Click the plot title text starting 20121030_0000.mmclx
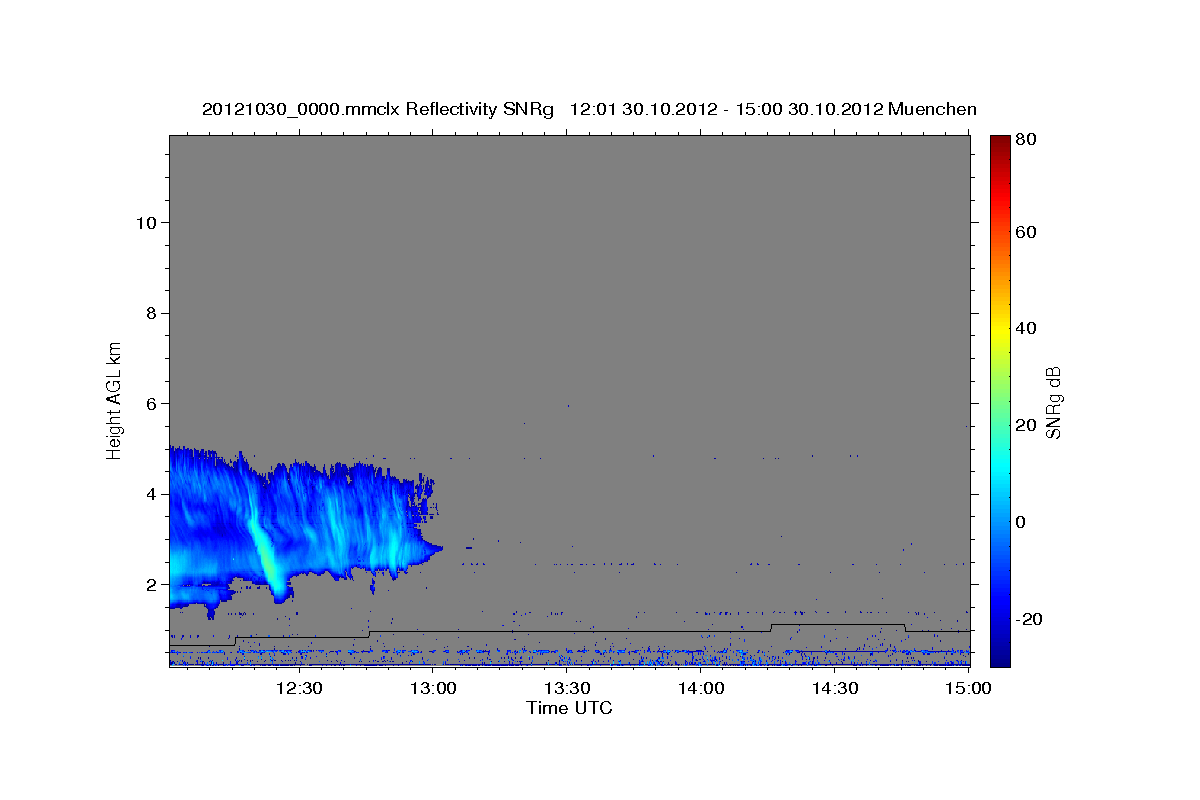This screenshot has height=800, width=1200. (x=589, y=109)
